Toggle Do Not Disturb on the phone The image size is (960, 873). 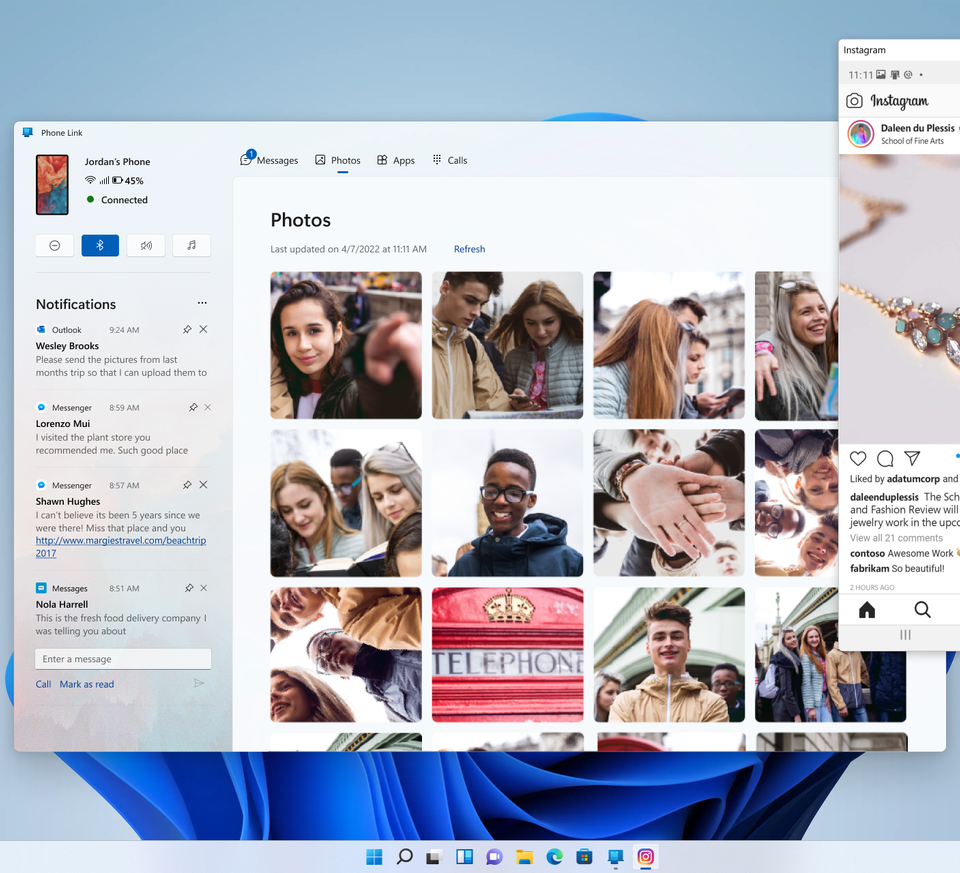tap(55, 245)
